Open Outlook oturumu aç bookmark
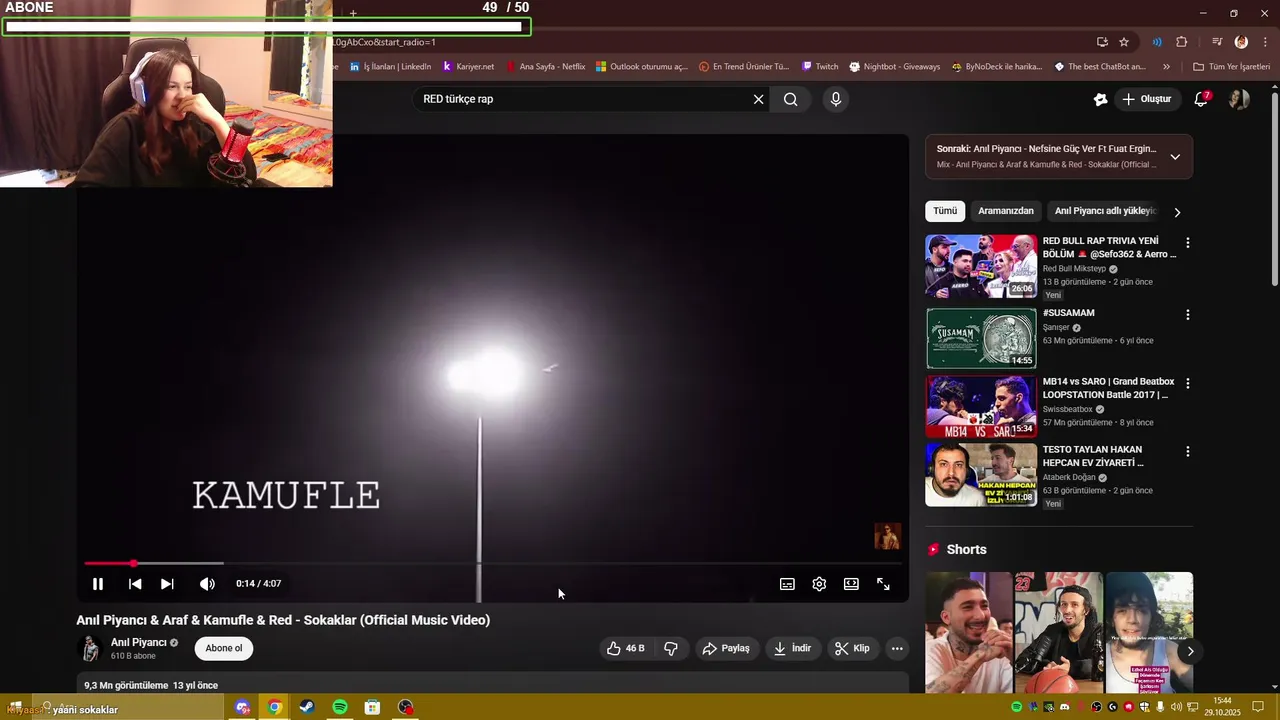The image size is (1280, 720). pos(642,67)
